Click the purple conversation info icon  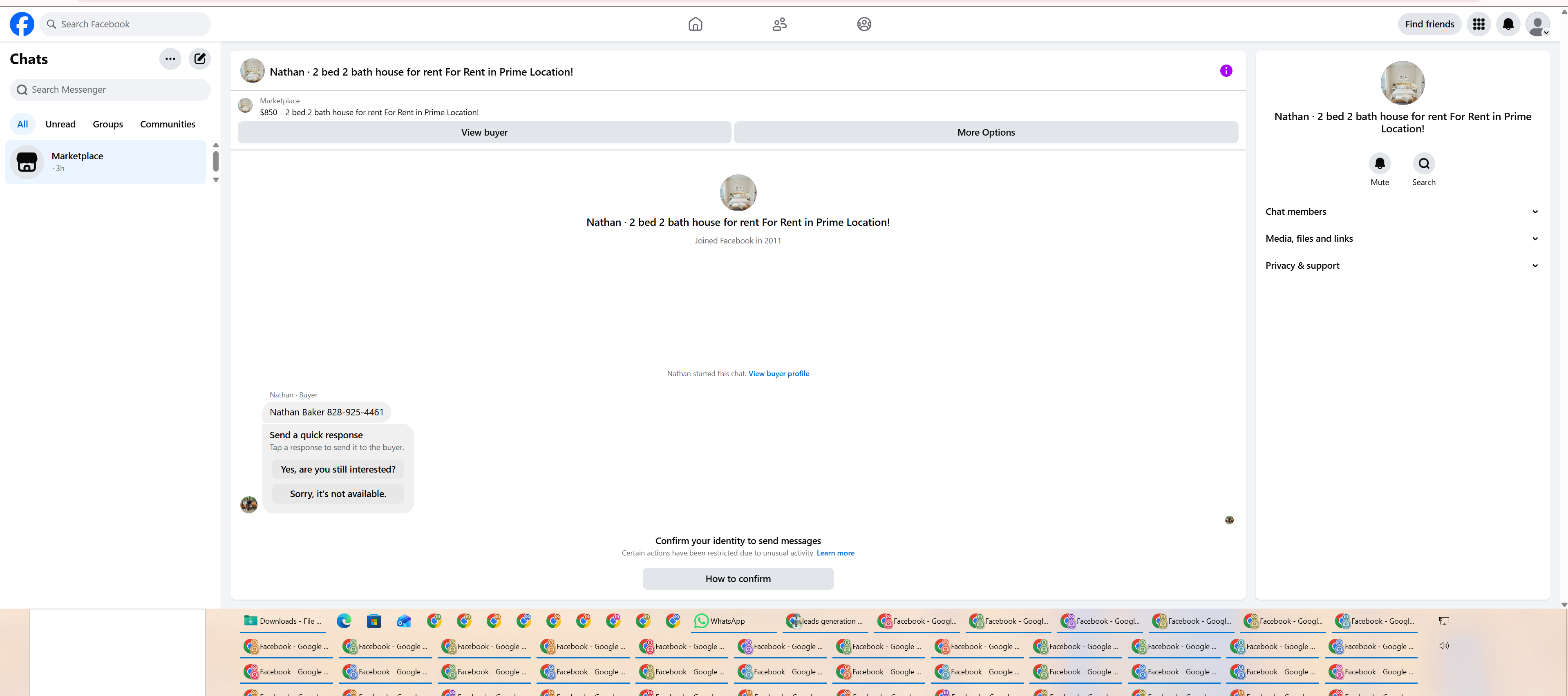(1226, 71)
